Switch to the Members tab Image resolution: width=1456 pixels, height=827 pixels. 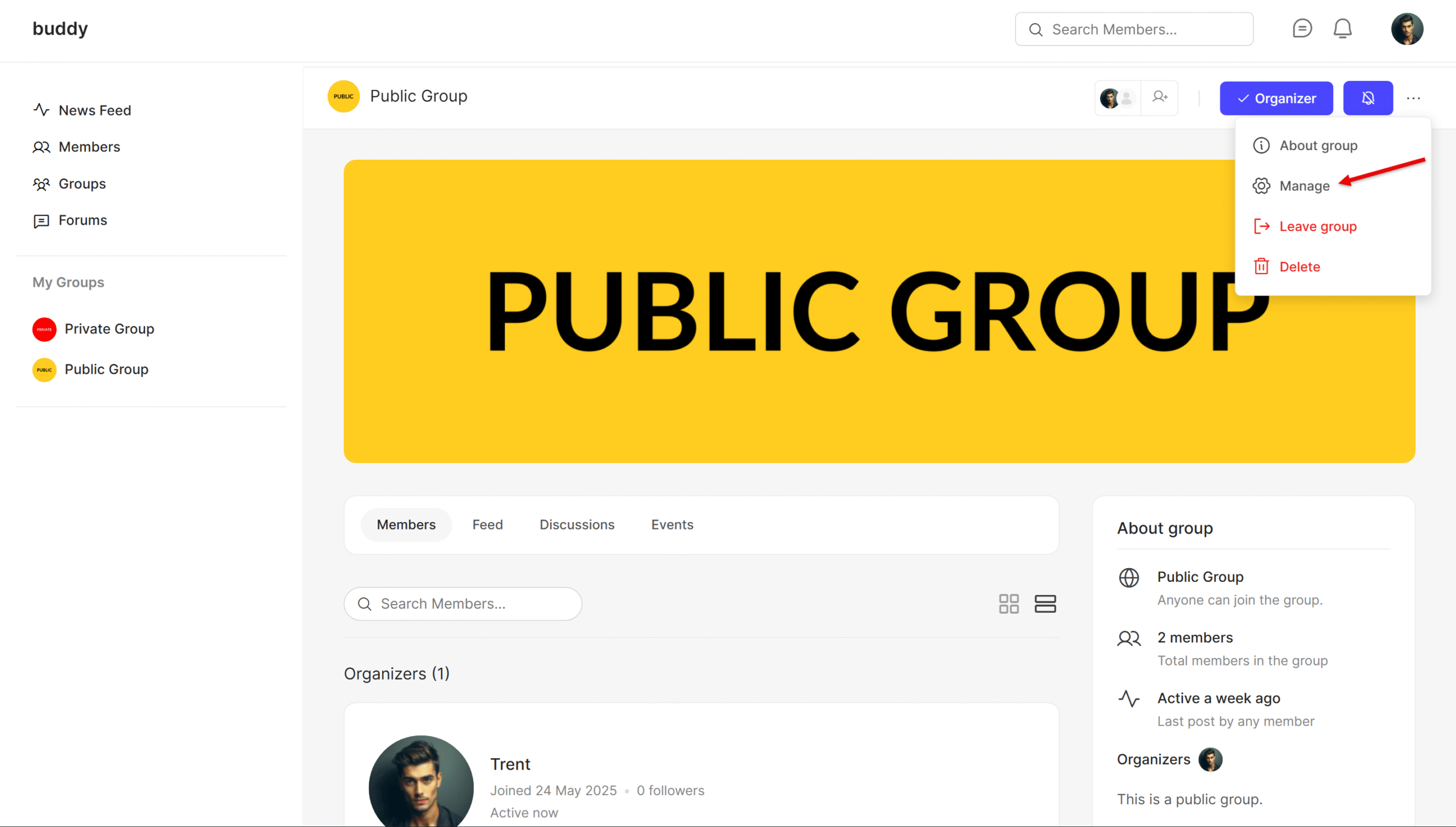[406, 524]
